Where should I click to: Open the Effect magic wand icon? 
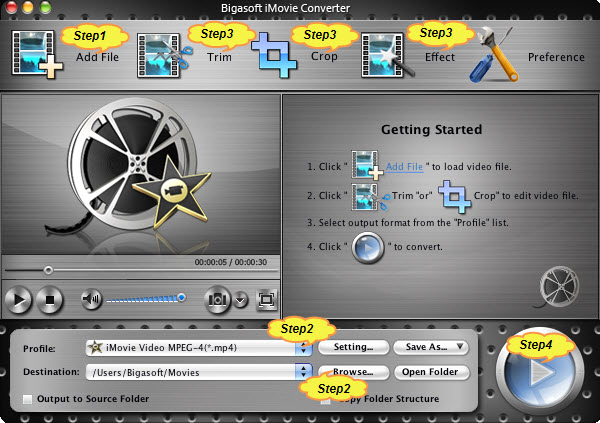387,56
